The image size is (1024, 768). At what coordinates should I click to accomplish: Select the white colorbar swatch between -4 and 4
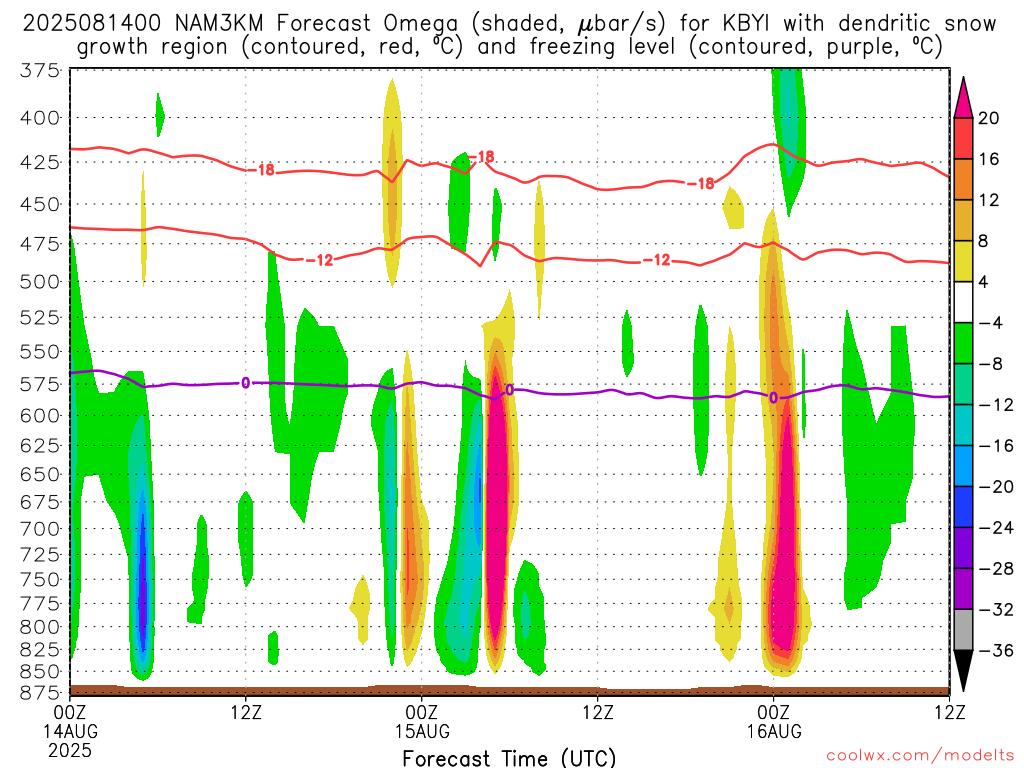pos(963,302)
